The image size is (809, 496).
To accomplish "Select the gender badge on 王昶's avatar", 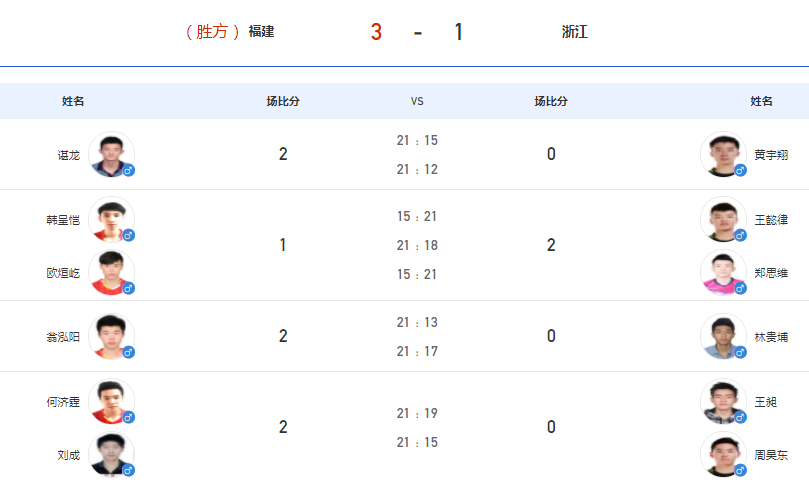I will [x=740, y=417].
